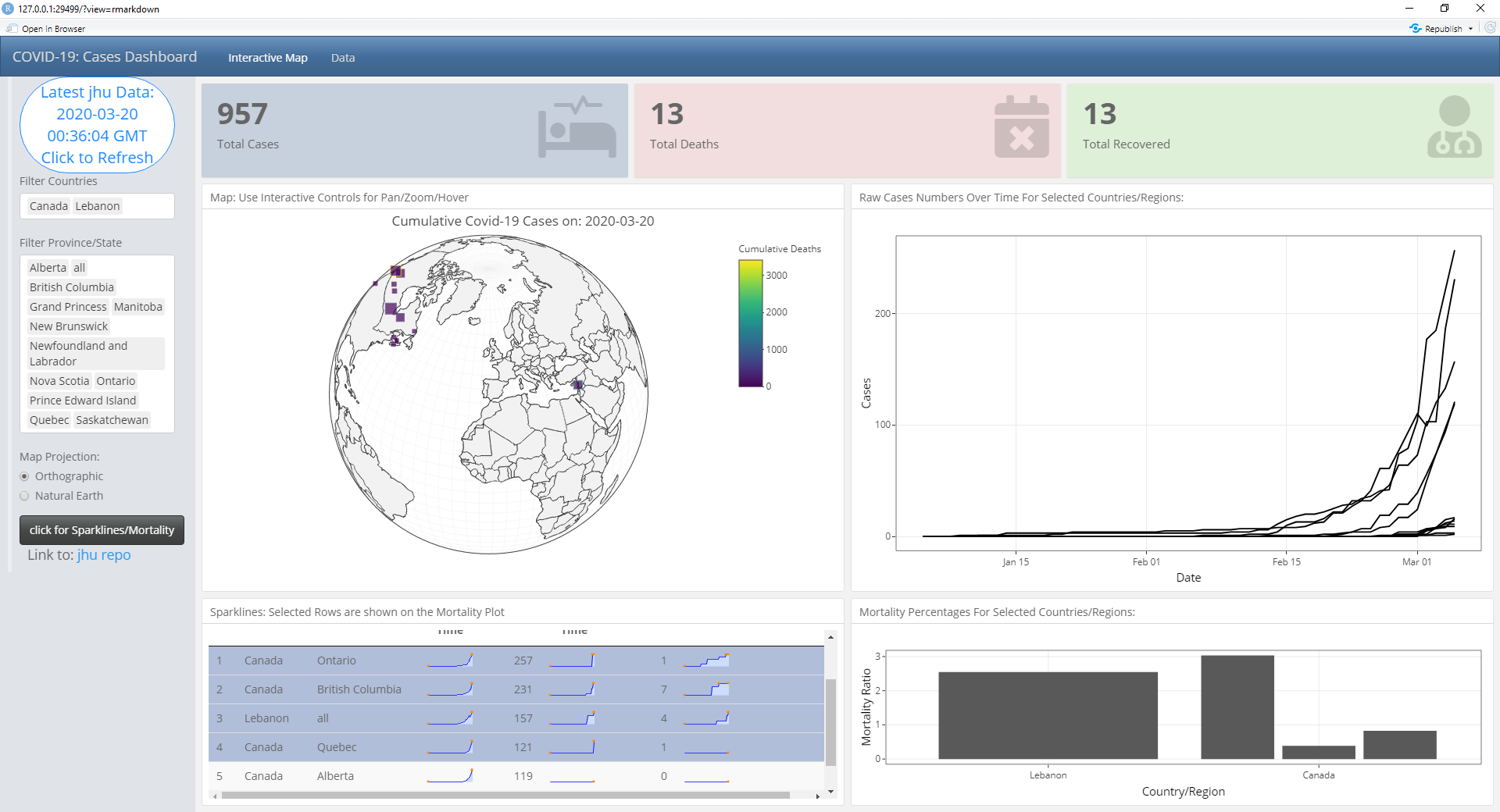Select the Canada Quebec sparkline row
The image size is (1500, 812).
tap(516, 747)
